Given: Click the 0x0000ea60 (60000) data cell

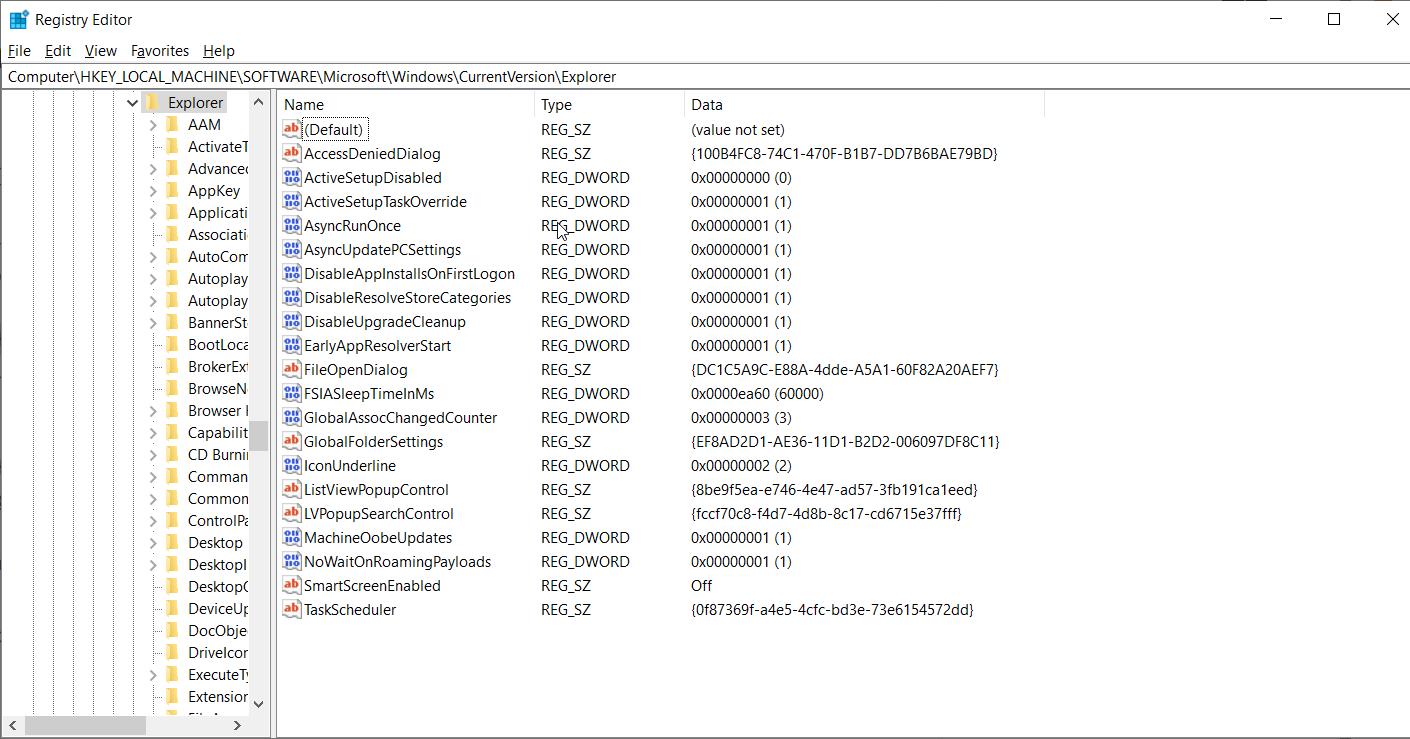Looking at the screenshot, I should coord(757,393).
